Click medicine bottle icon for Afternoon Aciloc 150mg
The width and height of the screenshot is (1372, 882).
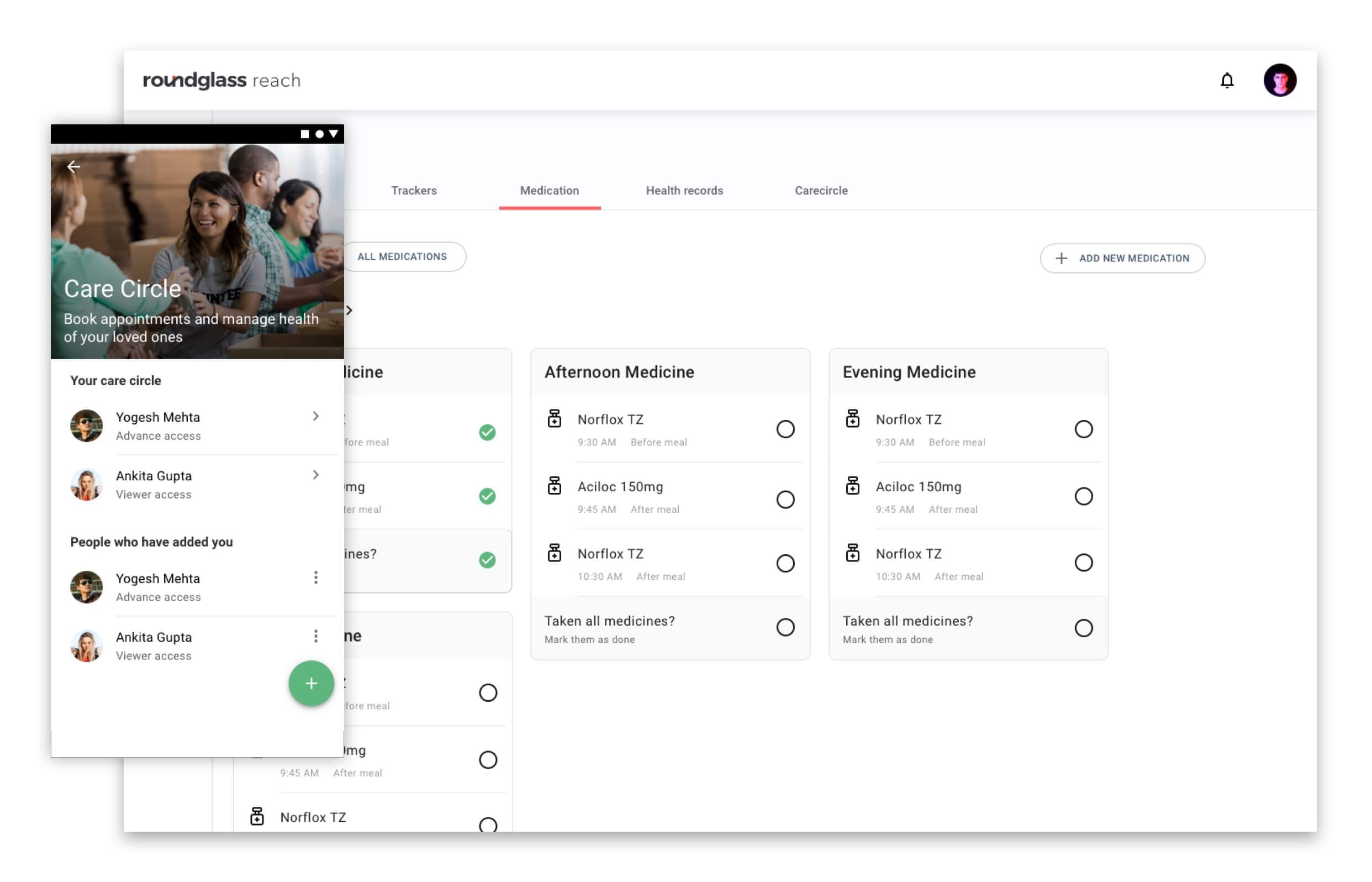click(x=554, y=486)
